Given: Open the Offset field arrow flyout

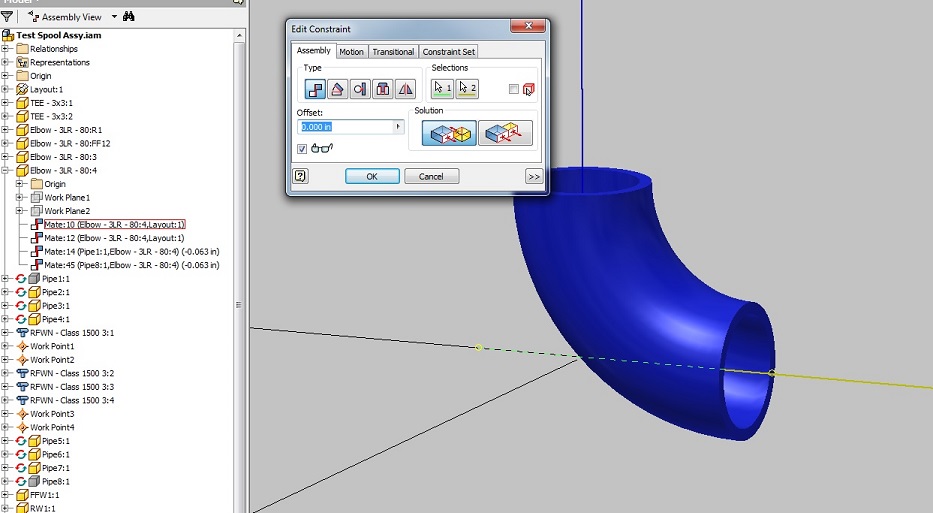Looking at the screenshot, I should 399,127.
